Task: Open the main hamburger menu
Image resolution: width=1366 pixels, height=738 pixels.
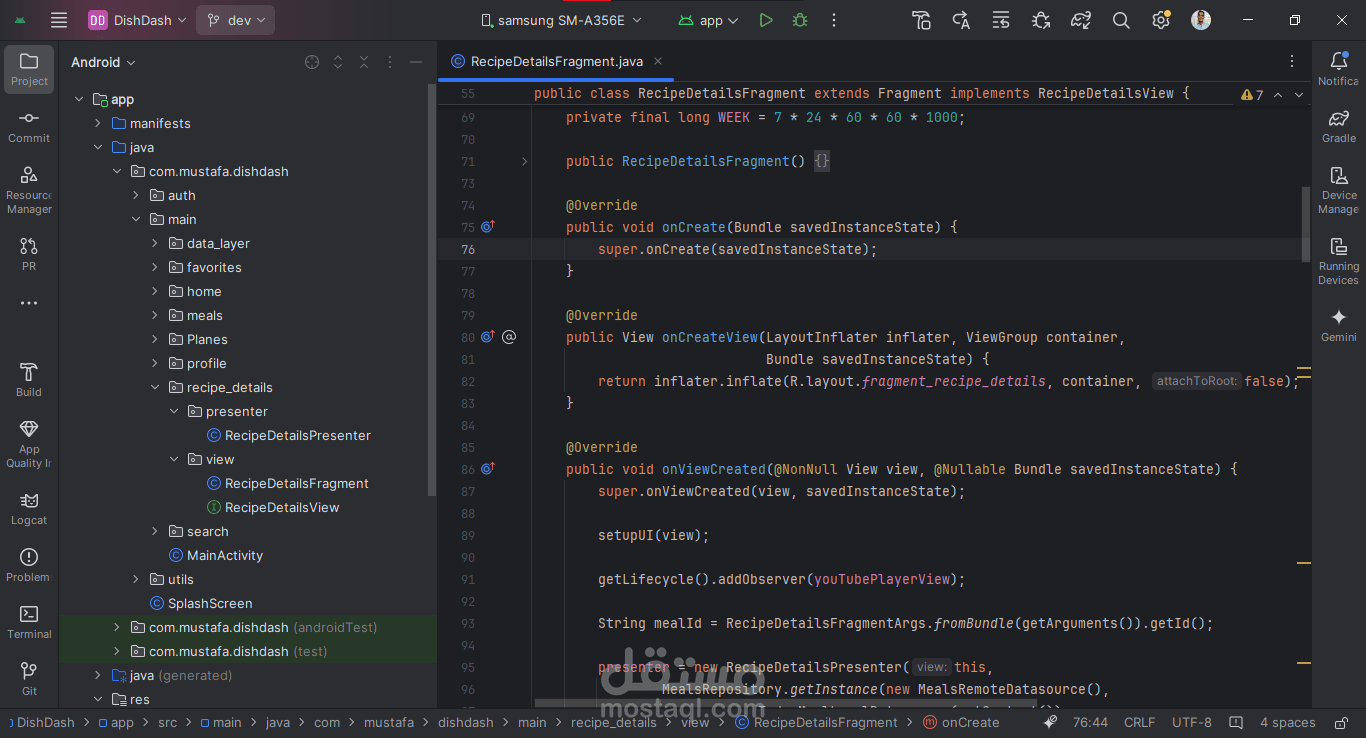Action: pyautogui.click(x=59, y=20)
